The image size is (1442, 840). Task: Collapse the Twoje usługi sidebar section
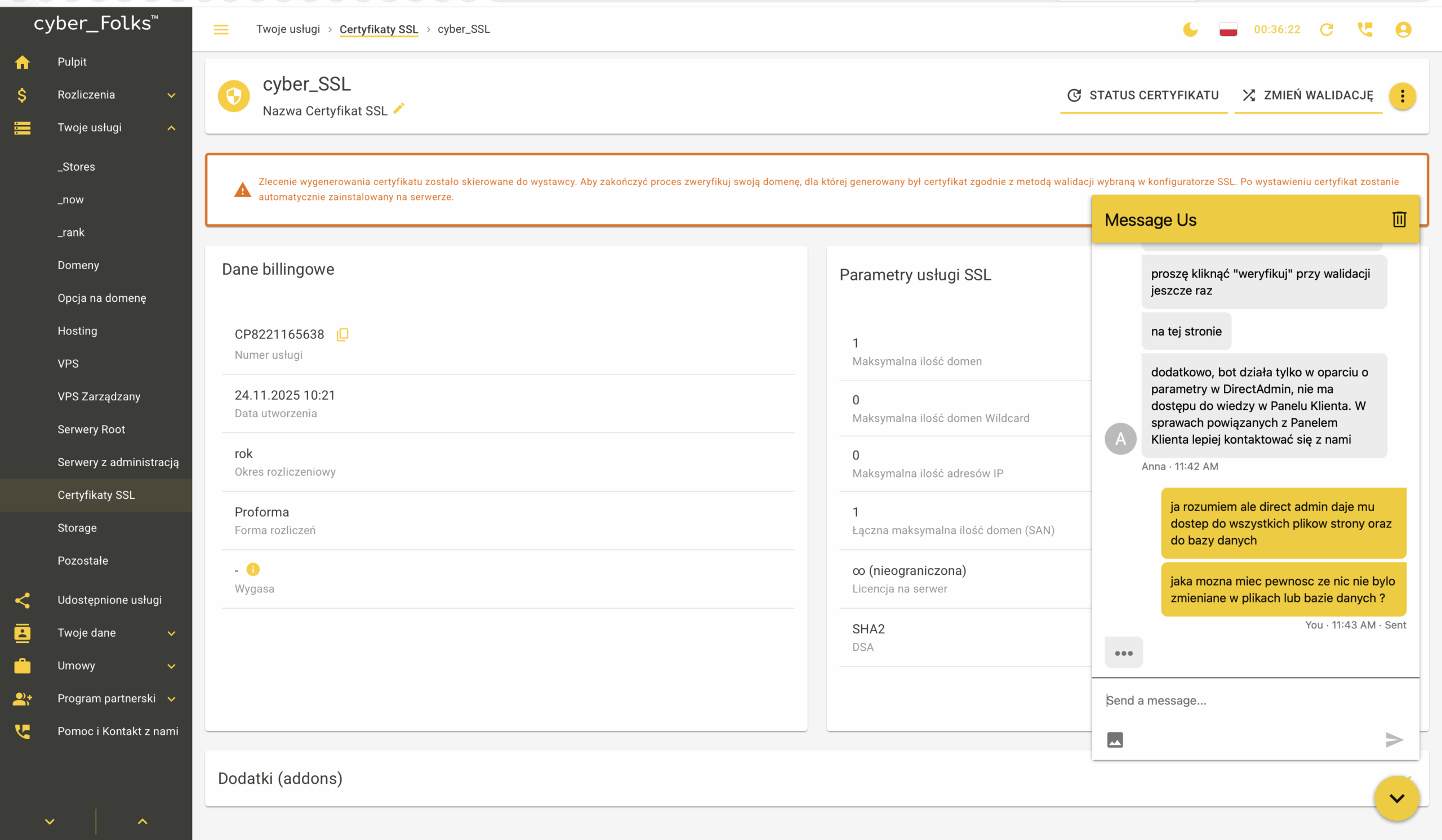point(171,128)
